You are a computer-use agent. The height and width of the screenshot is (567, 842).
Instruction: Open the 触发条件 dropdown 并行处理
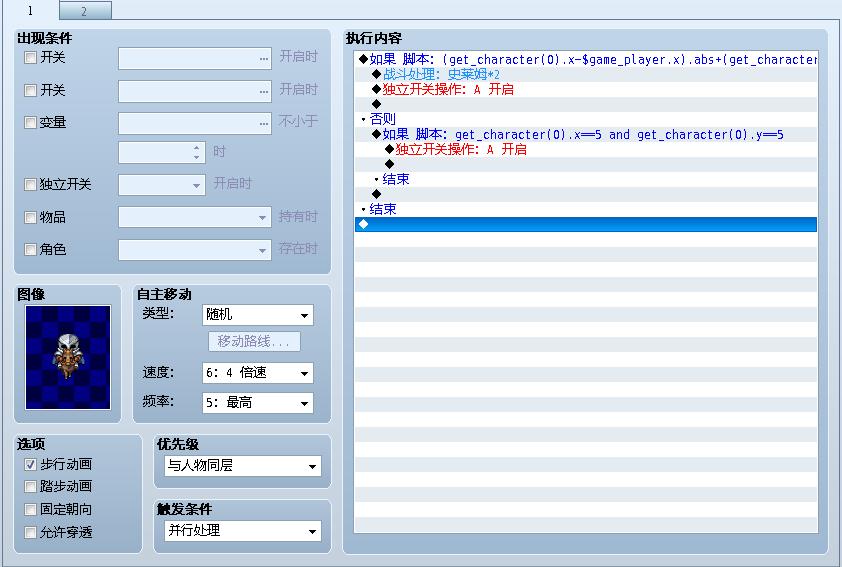[x=243, y=531]
